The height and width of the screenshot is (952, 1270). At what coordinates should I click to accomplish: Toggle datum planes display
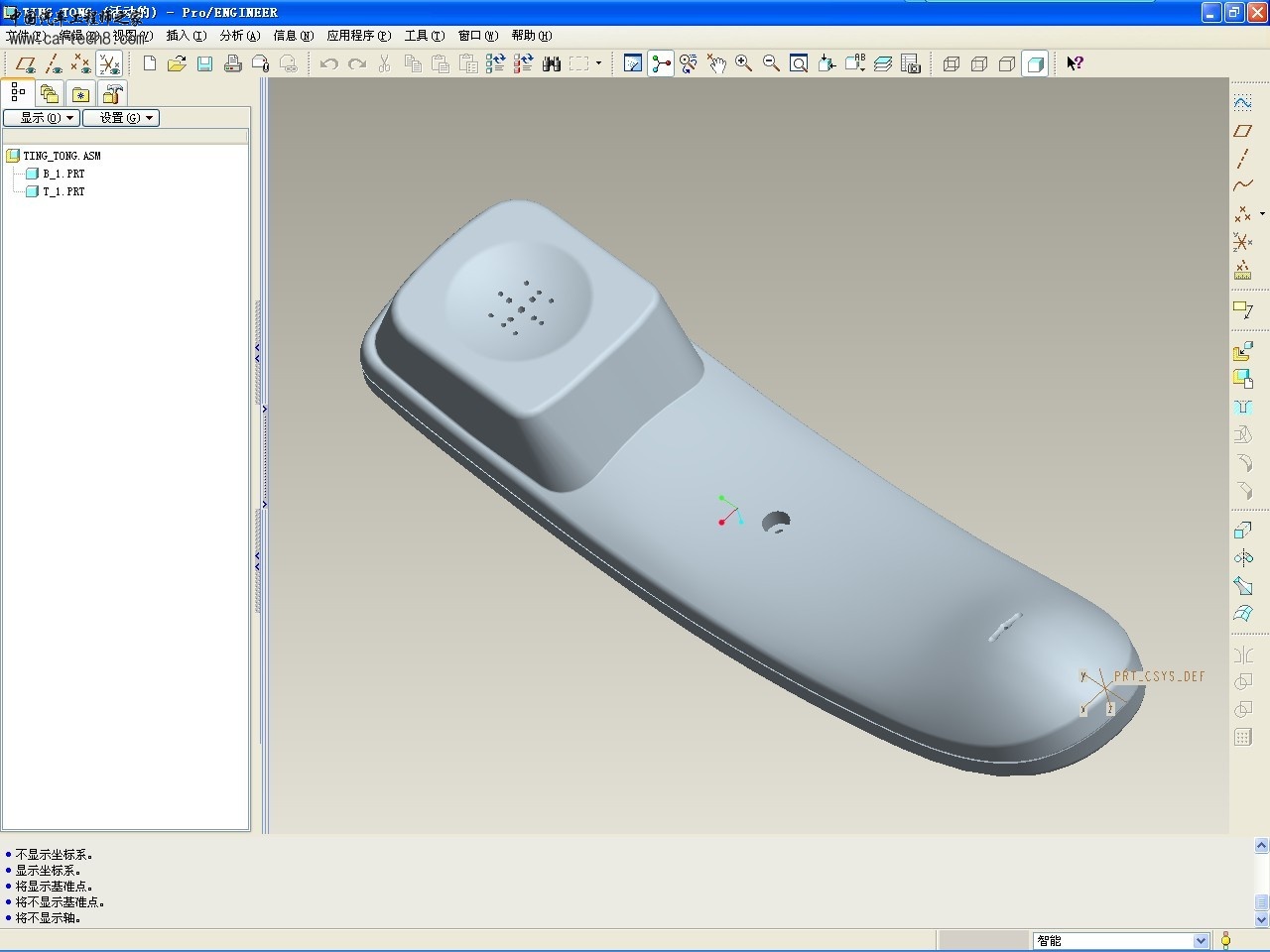click(x=26, y=64)
